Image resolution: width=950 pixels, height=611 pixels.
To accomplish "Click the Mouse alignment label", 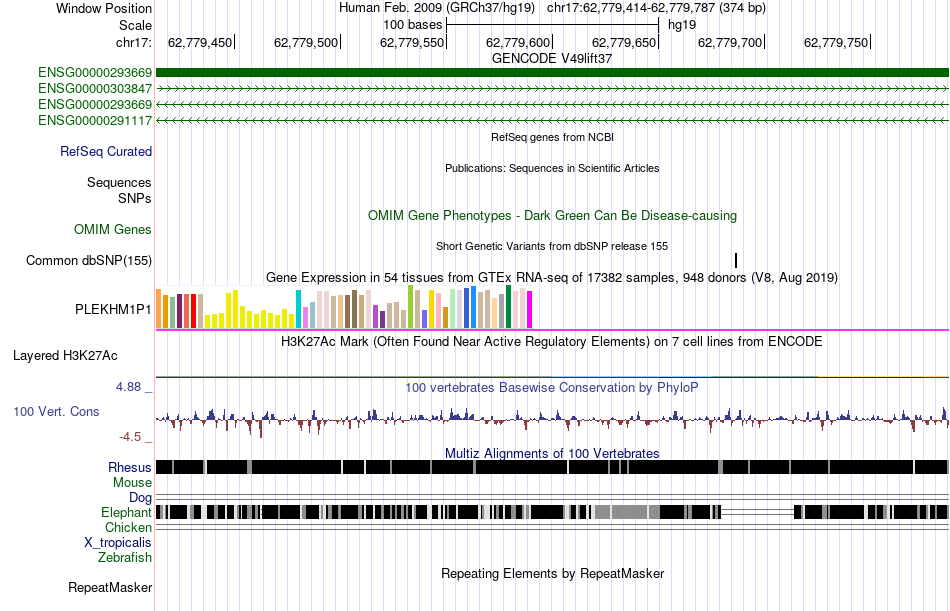I will [132, 482].
